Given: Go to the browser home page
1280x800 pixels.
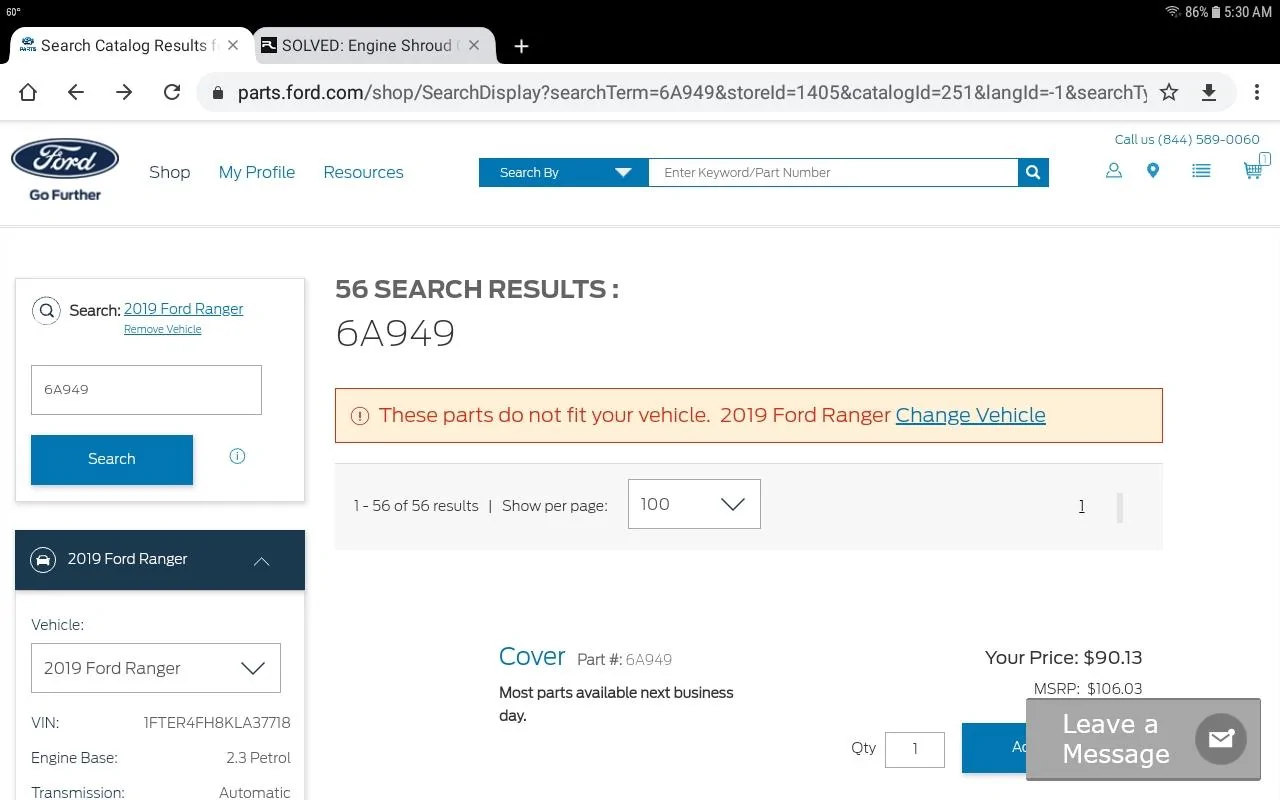Looking at the screenshot, I should (28, 92).
